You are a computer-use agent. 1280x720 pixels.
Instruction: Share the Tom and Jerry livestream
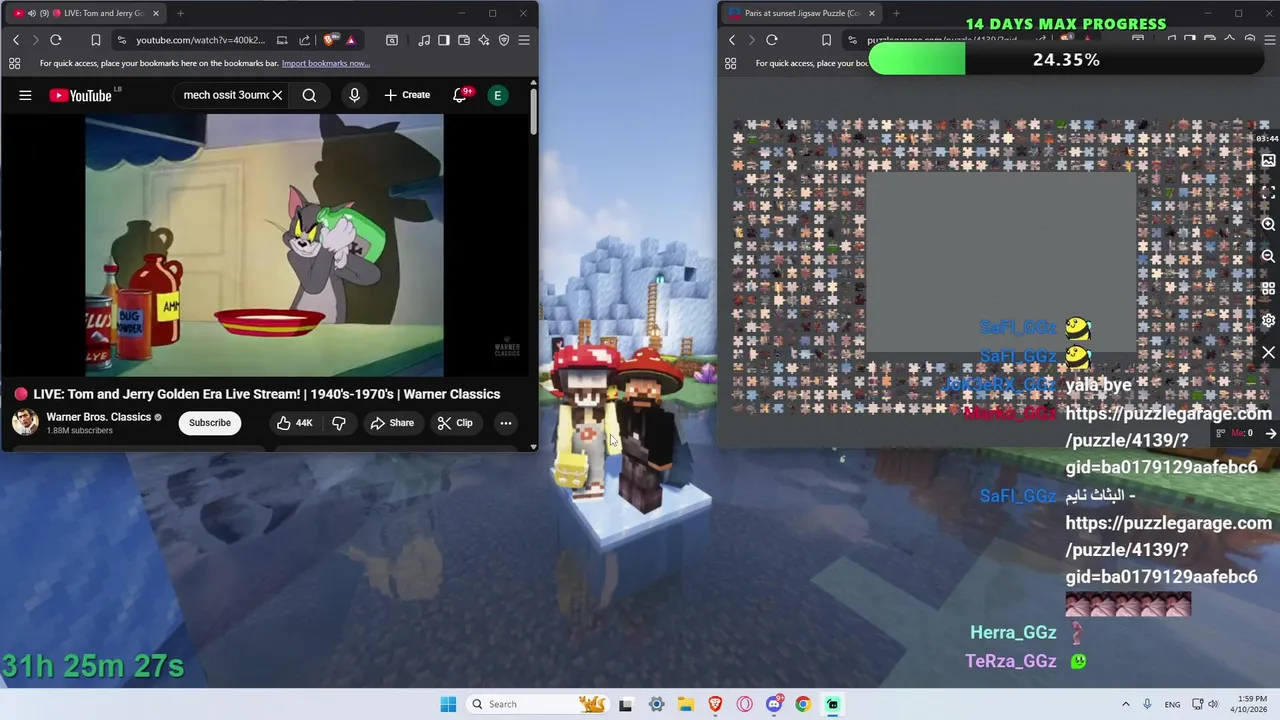[x=392, y=423]
